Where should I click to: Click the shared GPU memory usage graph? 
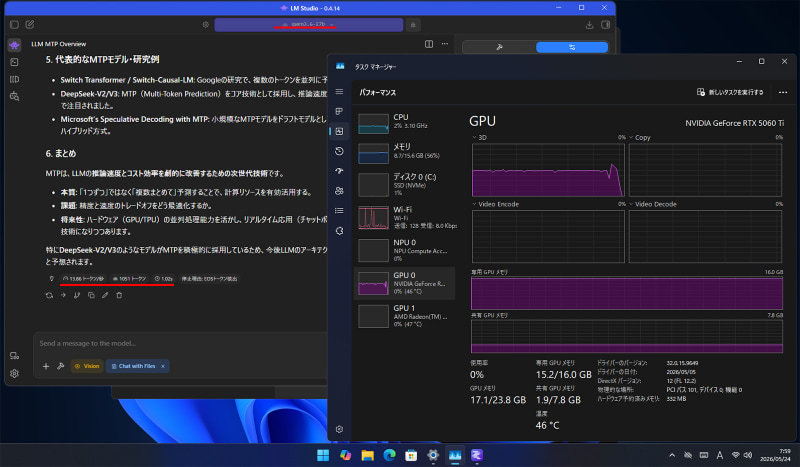pos(627,336)
